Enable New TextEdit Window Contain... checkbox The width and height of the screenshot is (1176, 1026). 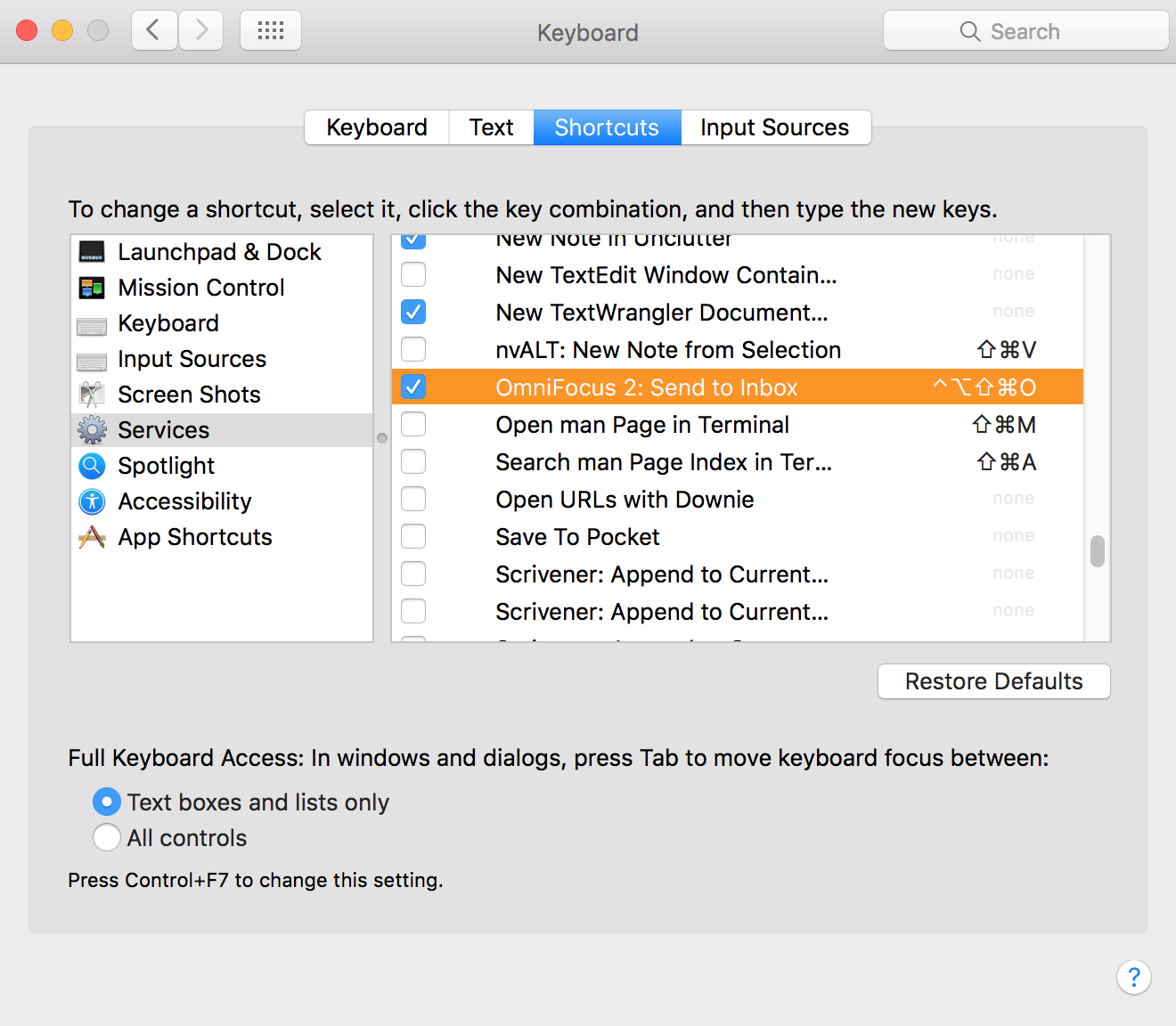coord(413,274)
